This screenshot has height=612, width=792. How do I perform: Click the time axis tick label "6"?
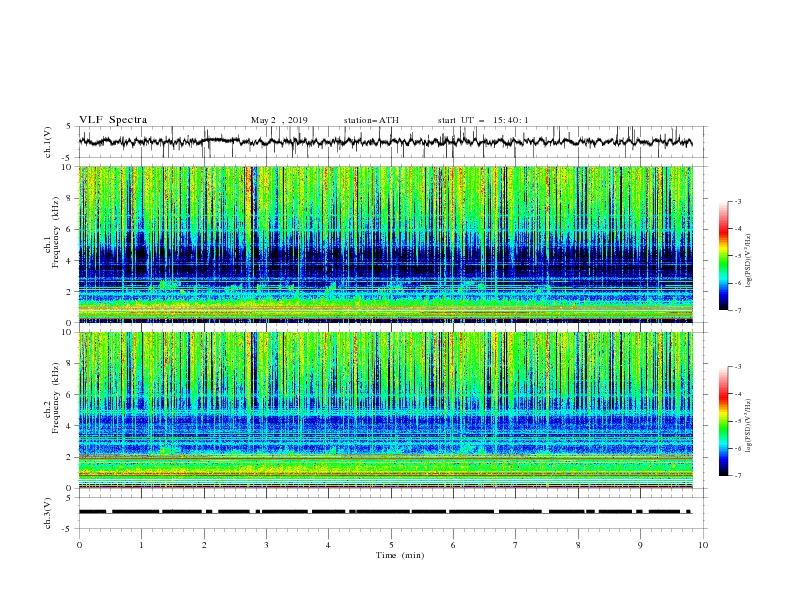[x=453, y=545]
